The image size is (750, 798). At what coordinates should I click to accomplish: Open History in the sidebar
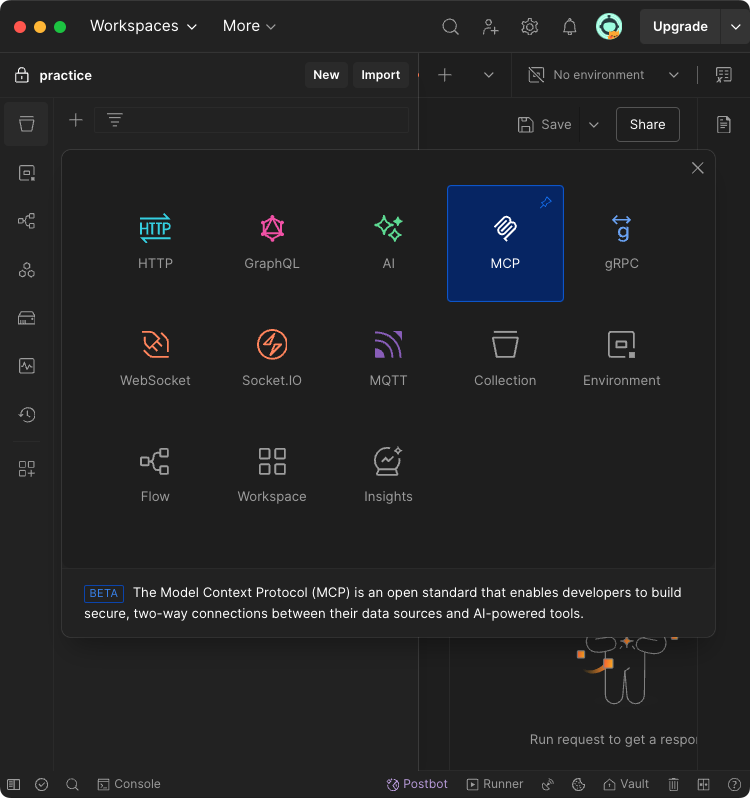26,415
